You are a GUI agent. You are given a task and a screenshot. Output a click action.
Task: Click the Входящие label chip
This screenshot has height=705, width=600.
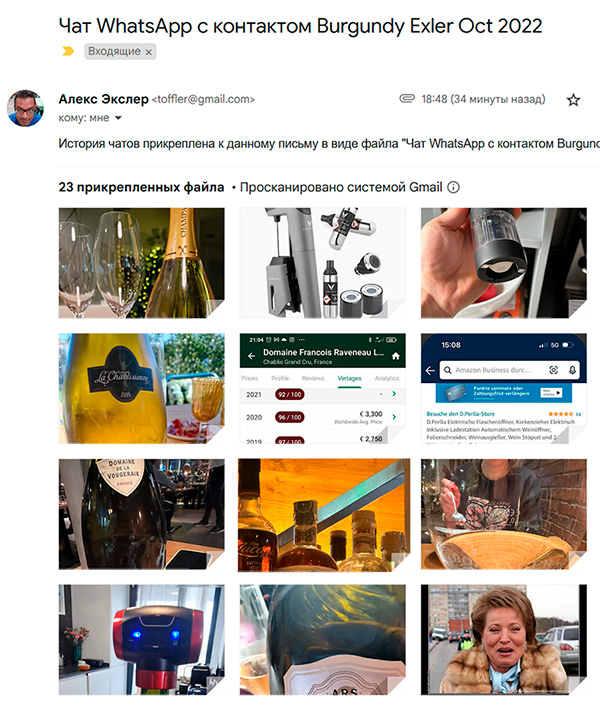pyautogui.click(x=120, y=51)
